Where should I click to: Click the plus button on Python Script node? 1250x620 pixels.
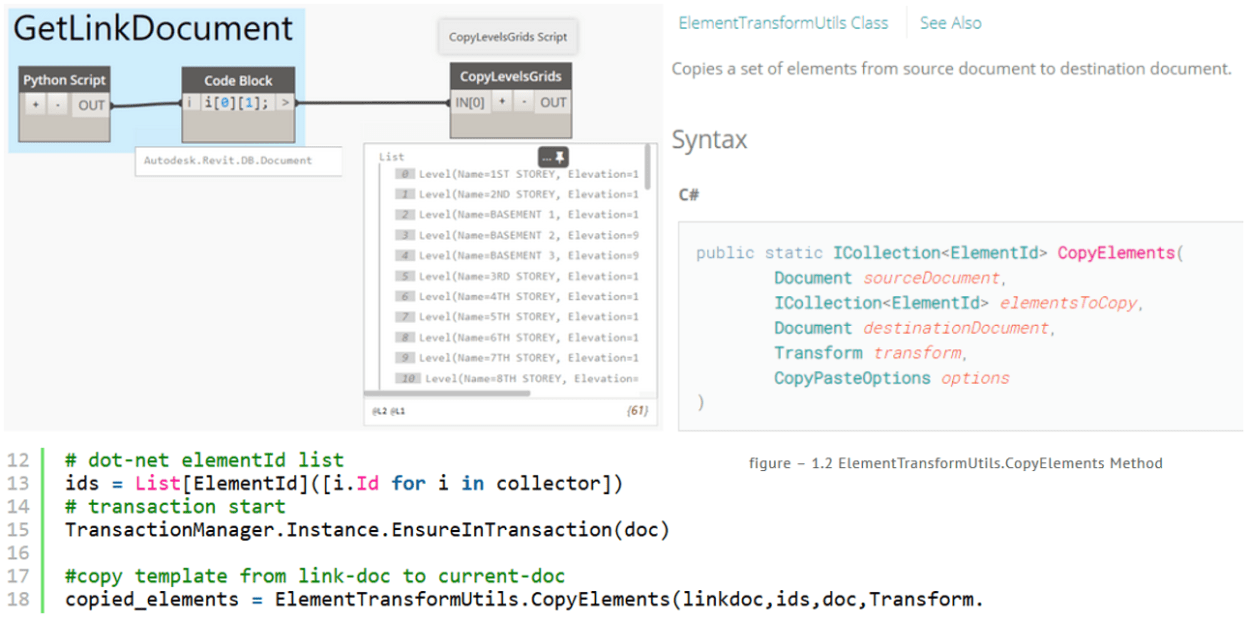36,105
